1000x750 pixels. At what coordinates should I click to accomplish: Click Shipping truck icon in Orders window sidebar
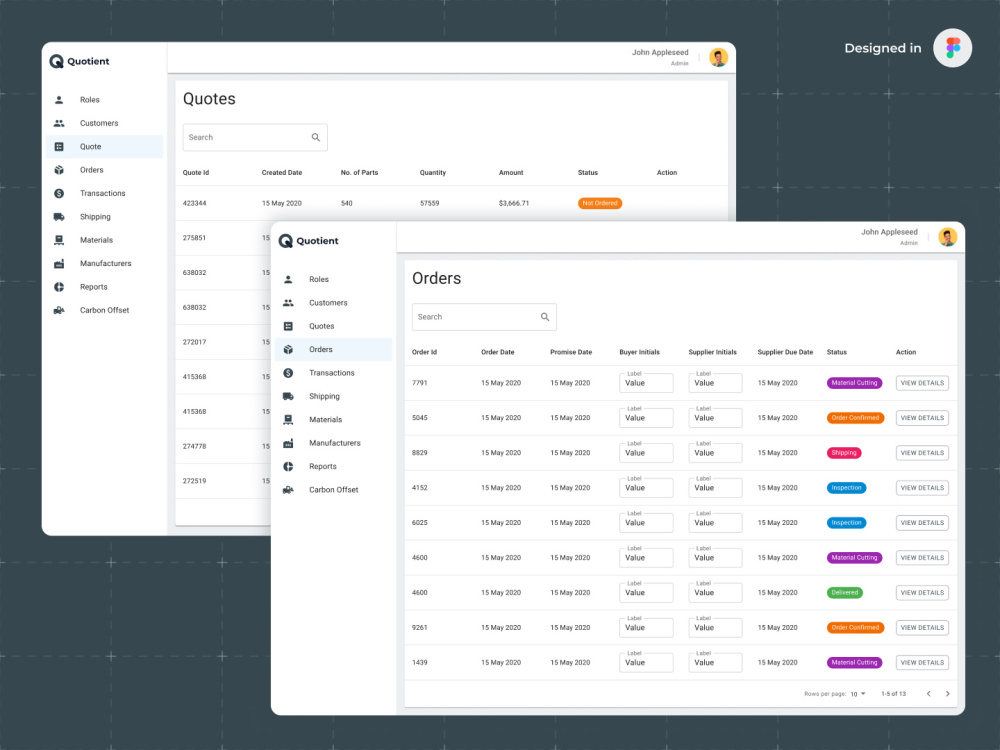[x=288, y=397]
